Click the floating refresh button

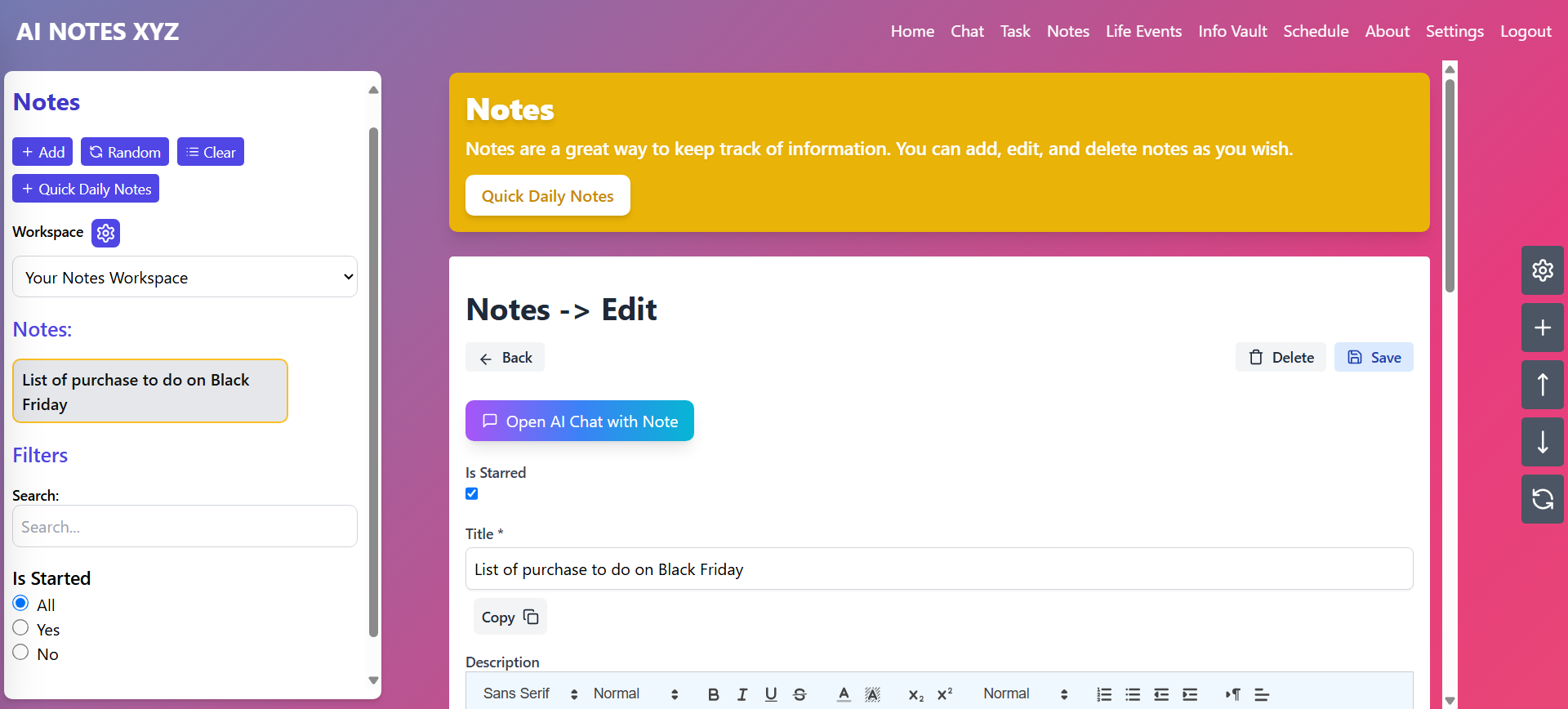1543,499
